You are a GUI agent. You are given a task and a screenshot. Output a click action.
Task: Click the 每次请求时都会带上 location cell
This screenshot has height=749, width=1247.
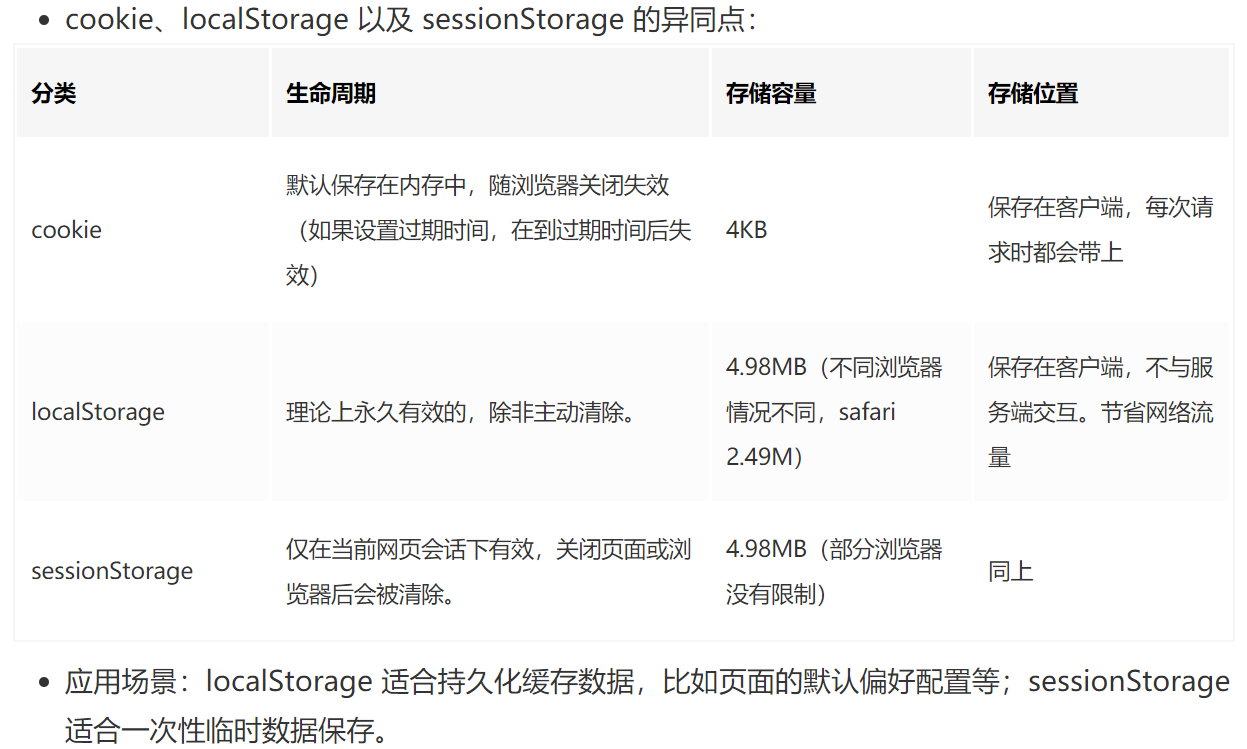[x=1100, y=230]
